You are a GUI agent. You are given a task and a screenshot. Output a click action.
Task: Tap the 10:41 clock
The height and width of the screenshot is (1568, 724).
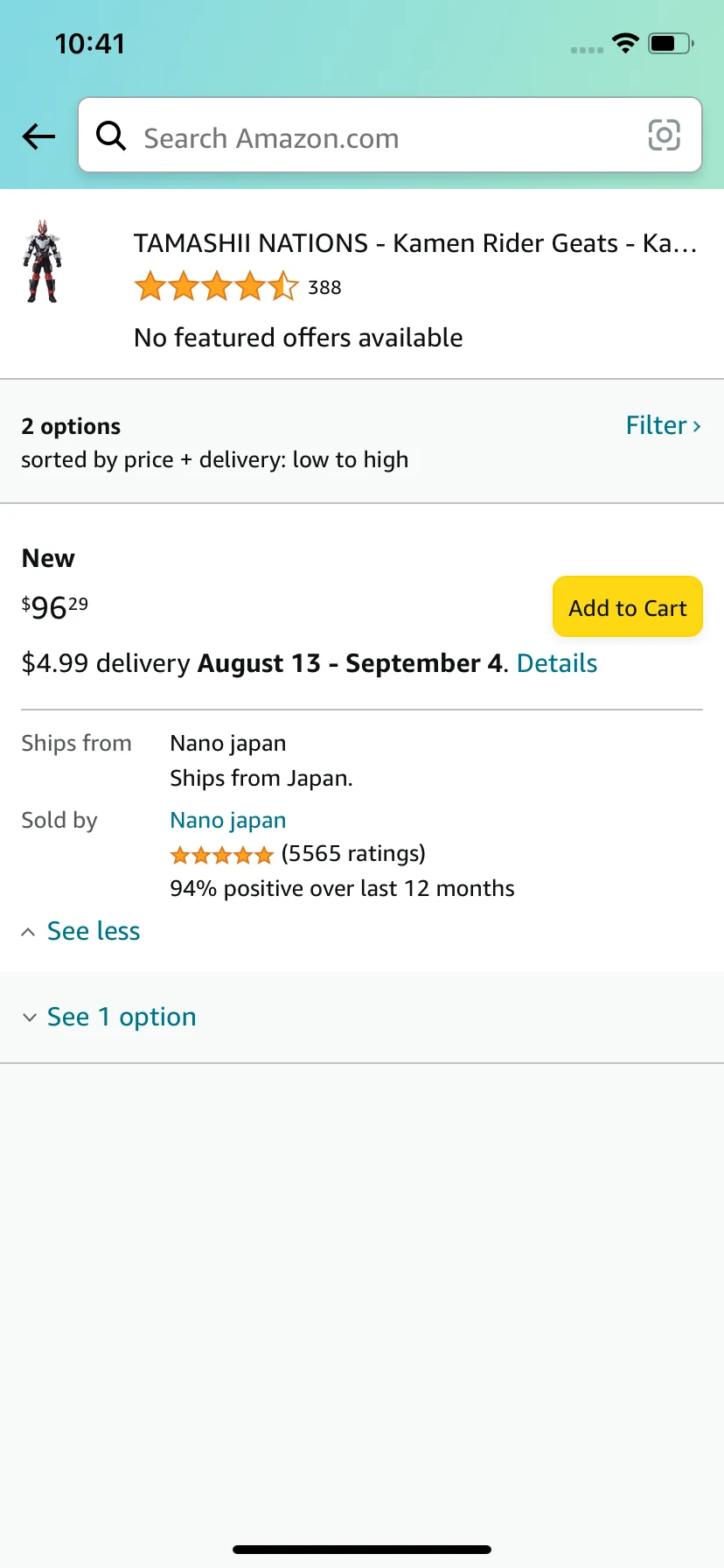coord(90,44)
